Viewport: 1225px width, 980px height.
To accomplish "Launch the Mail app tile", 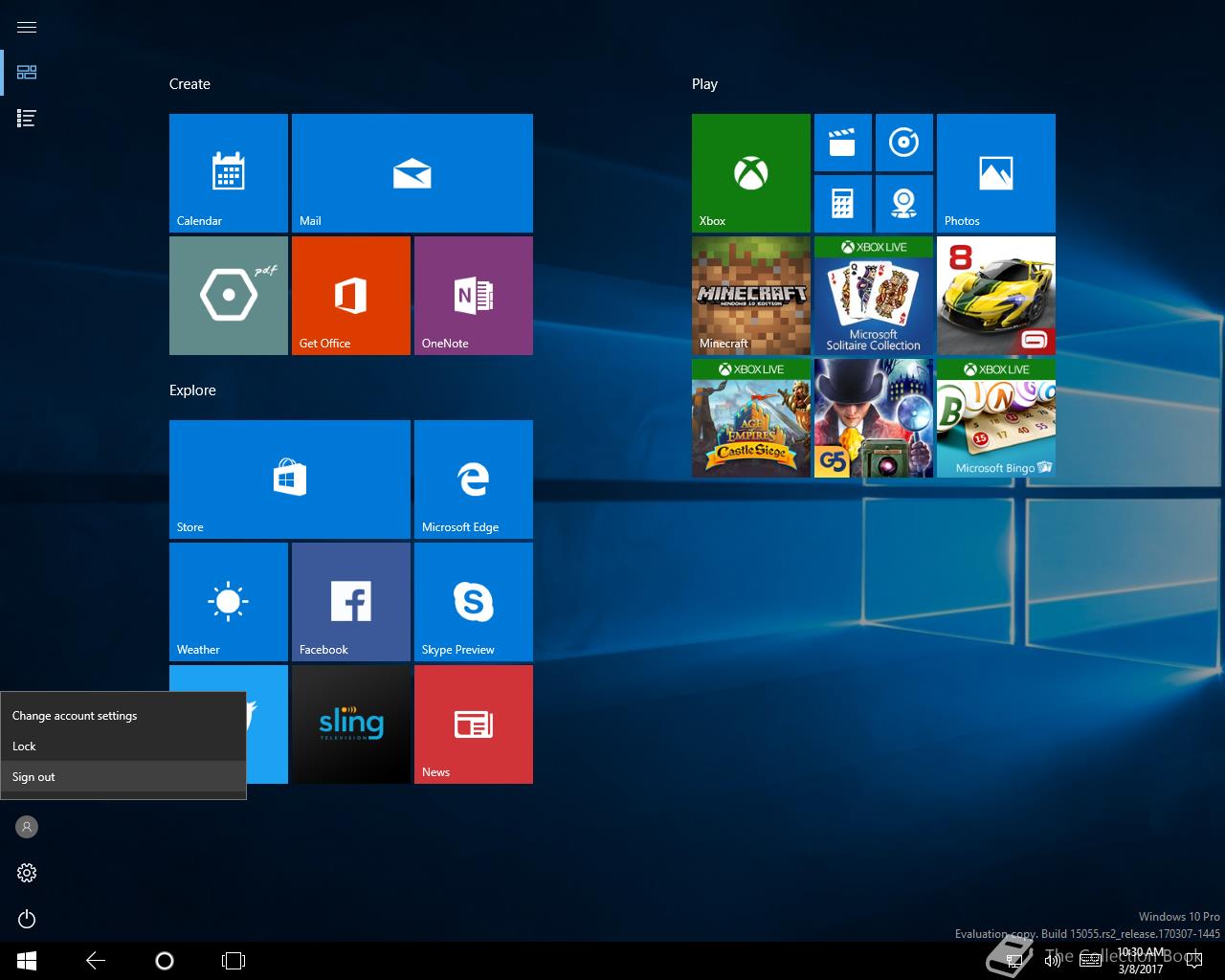I will (412, 172).
